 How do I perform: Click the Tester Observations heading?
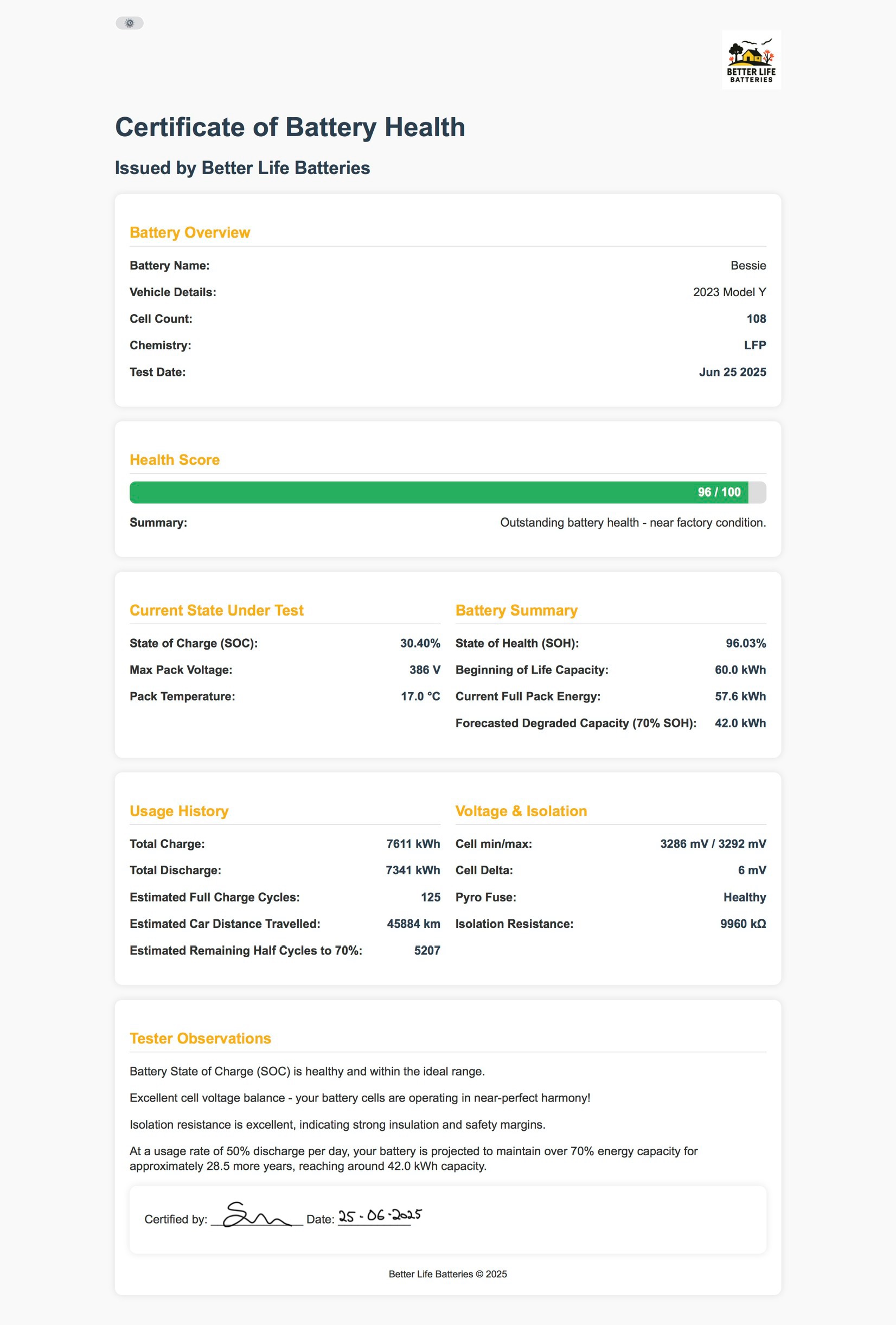pyautogui.click(x=200, y=1038)
